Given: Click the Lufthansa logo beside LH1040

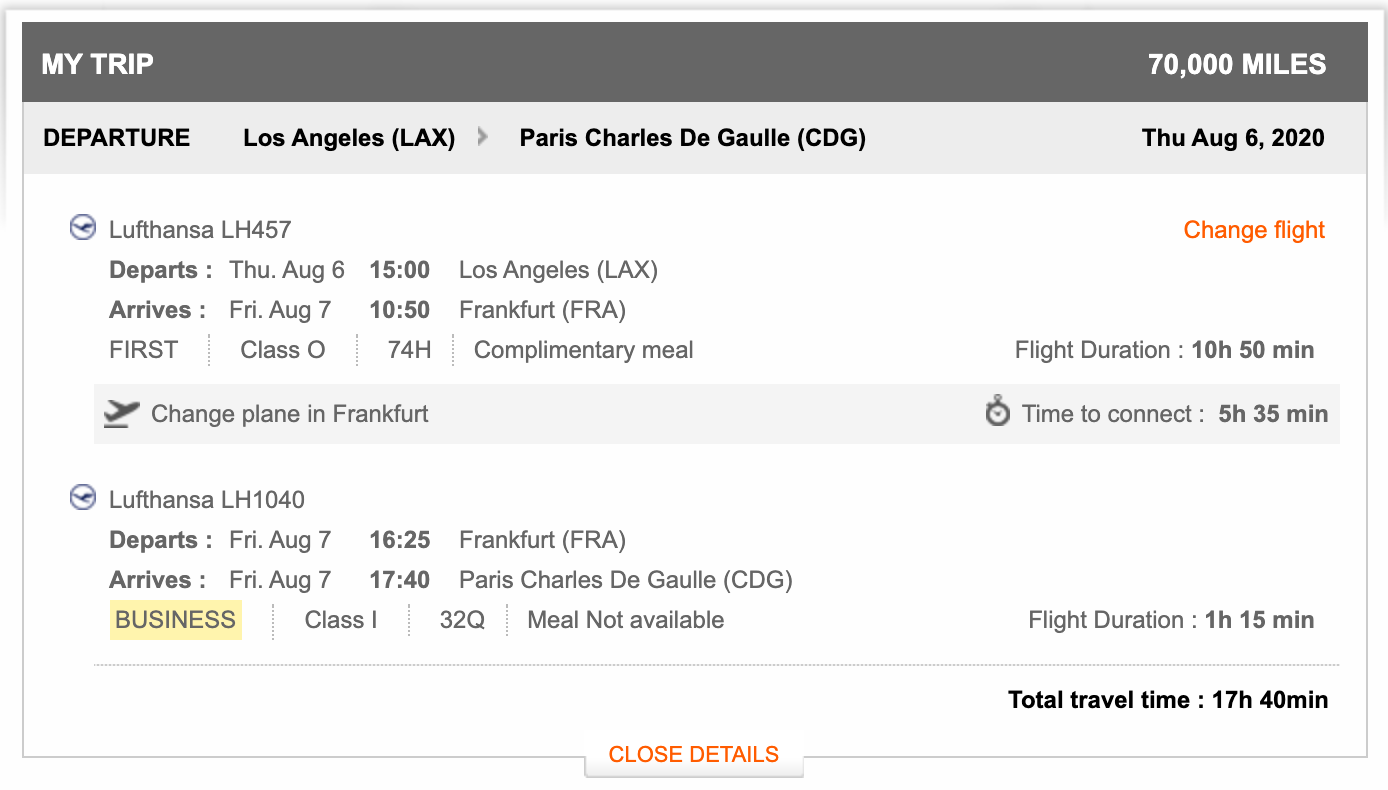Looking at the screenshot, I should click(82, 498).
